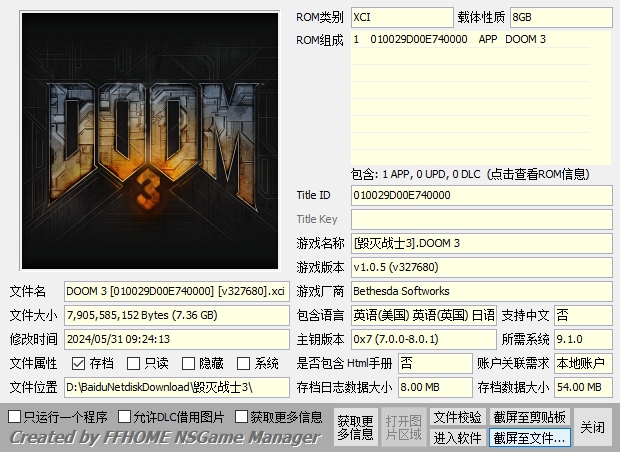
Task: Toggle the 存档 (Archive) file attribute checkbox
Action: 79,363
